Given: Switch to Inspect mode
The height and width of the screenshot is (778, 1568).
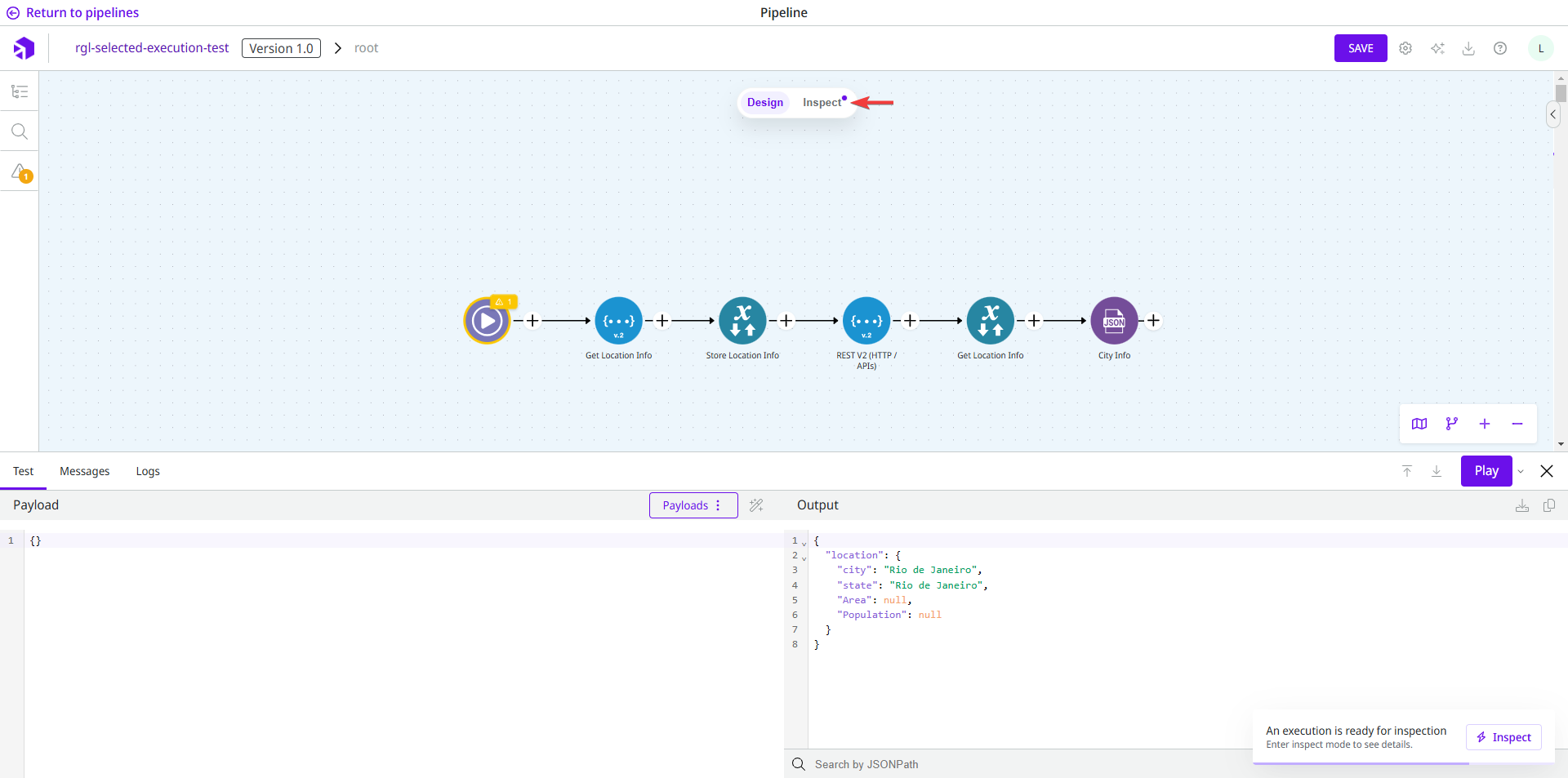Looking at the screenshot, I should click(x=821, y=102).
